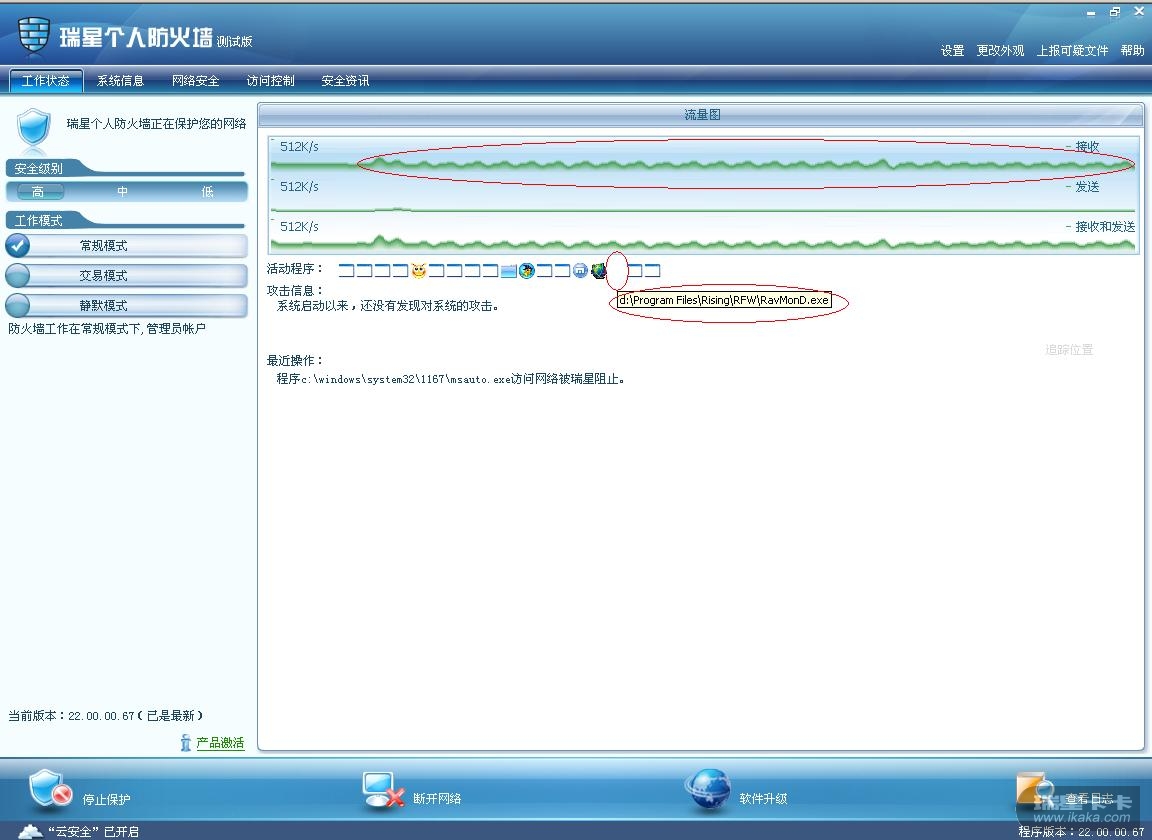The image size is (1152, 840).
Task: Click the disconnect network monitor icon
Action: 383,790
